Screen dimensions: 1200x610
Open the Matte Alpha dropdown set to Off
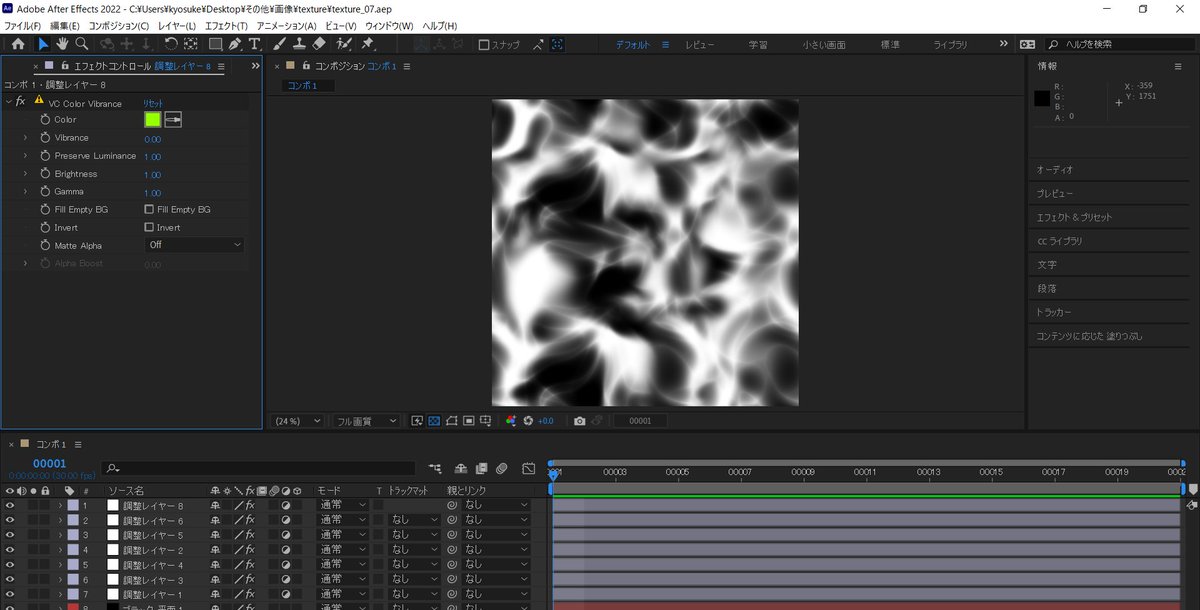click(x=194, y=245)
